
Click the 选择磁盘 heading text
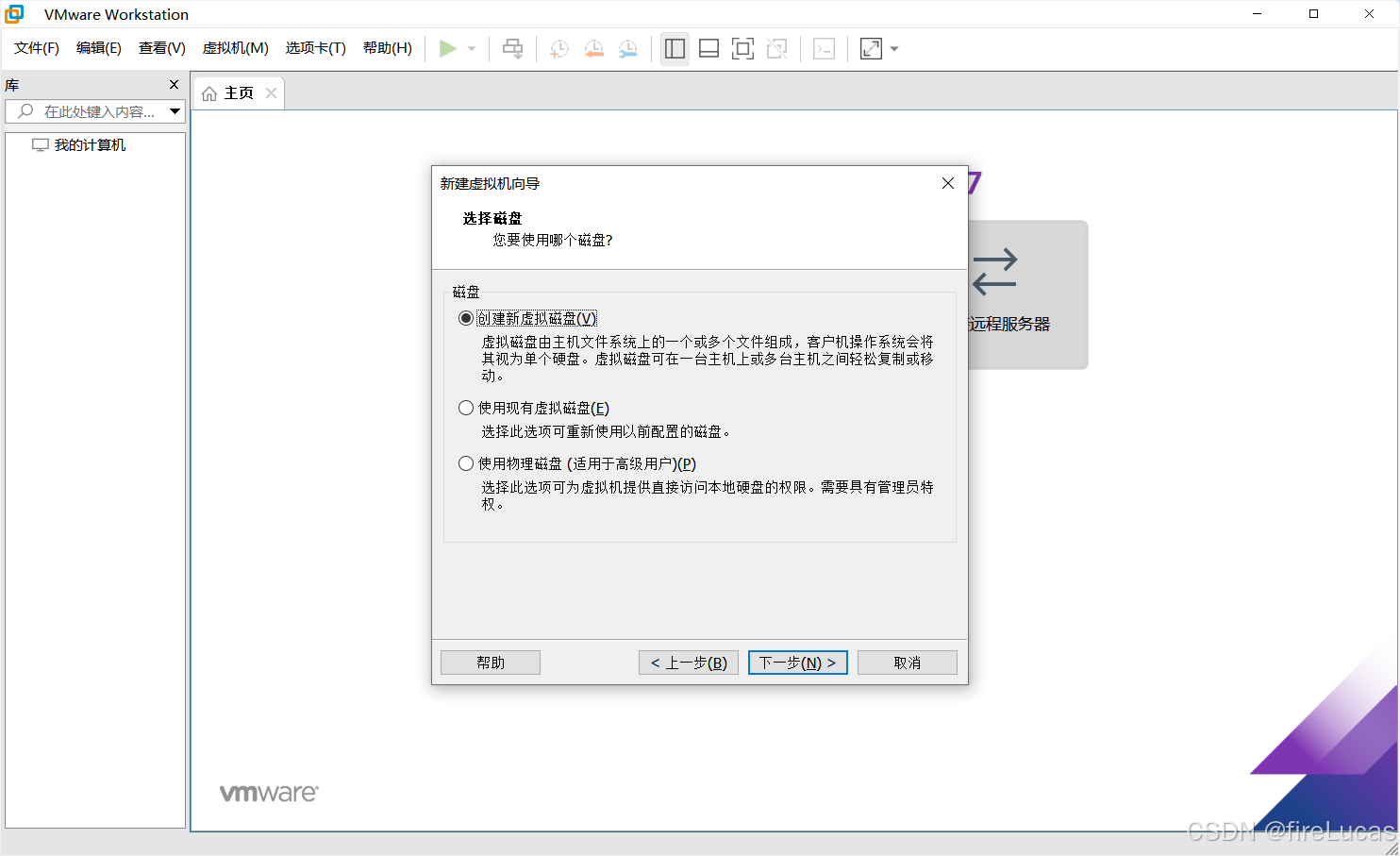tap(492, 219)
